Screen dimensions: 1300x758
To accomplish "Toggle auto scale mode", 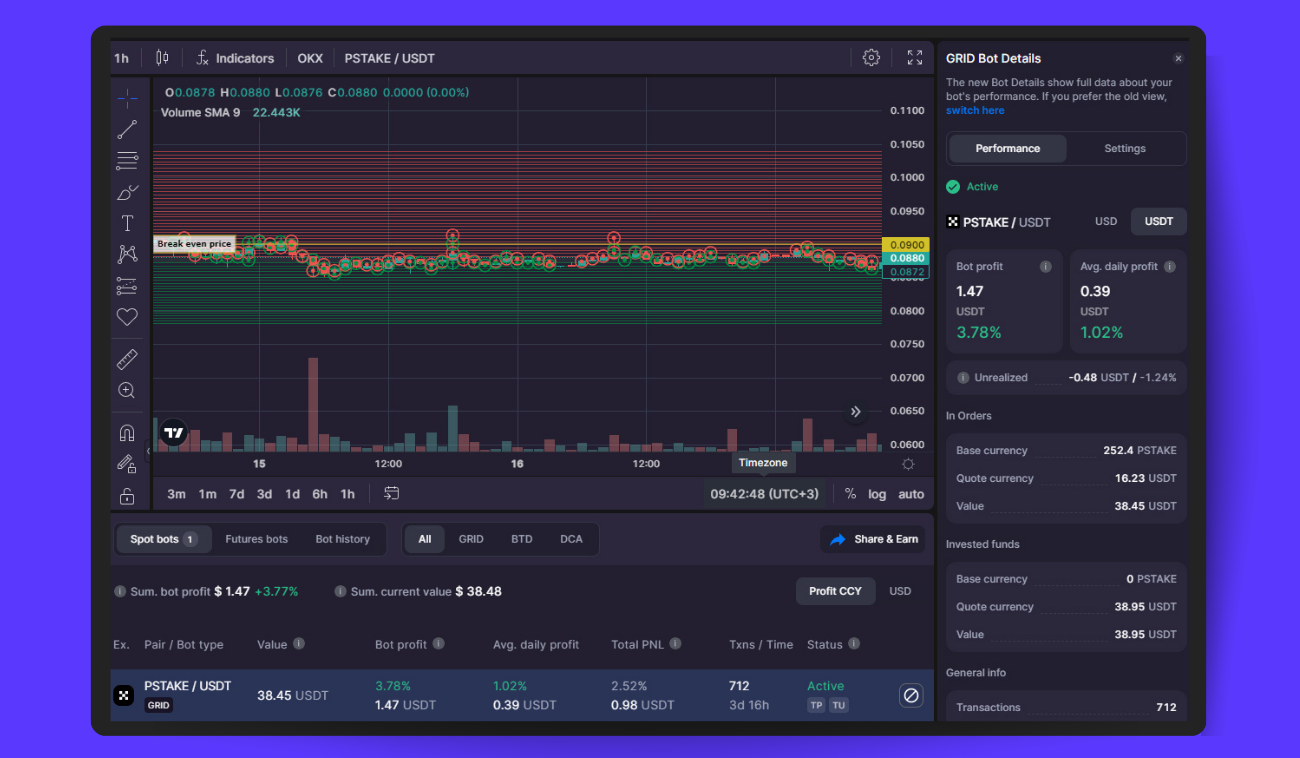I will (911, 494).
